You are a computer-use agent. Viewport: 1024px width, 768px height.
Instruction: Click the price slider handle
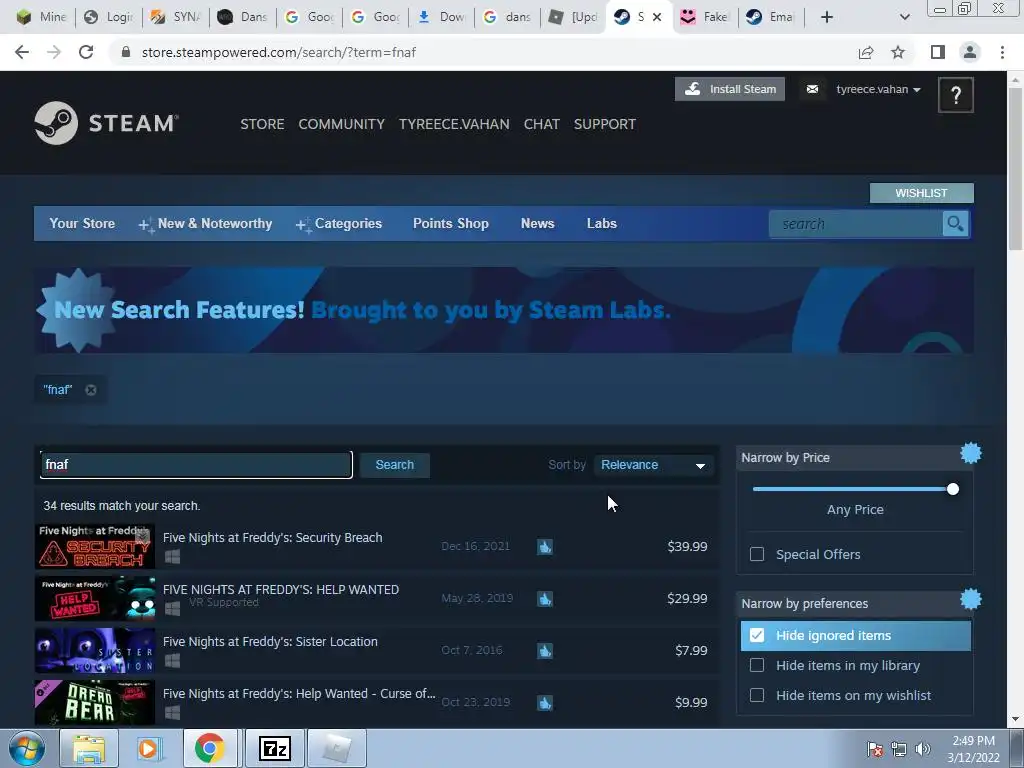(x=953, y=489)
